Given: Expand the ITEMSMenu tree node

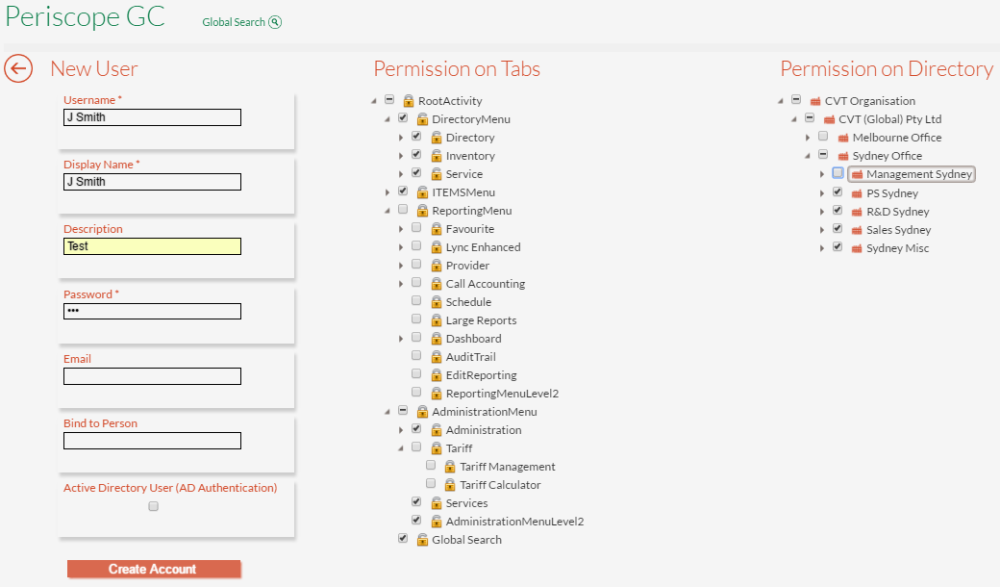Looking at the screenshot, I should tap(387, 192).
